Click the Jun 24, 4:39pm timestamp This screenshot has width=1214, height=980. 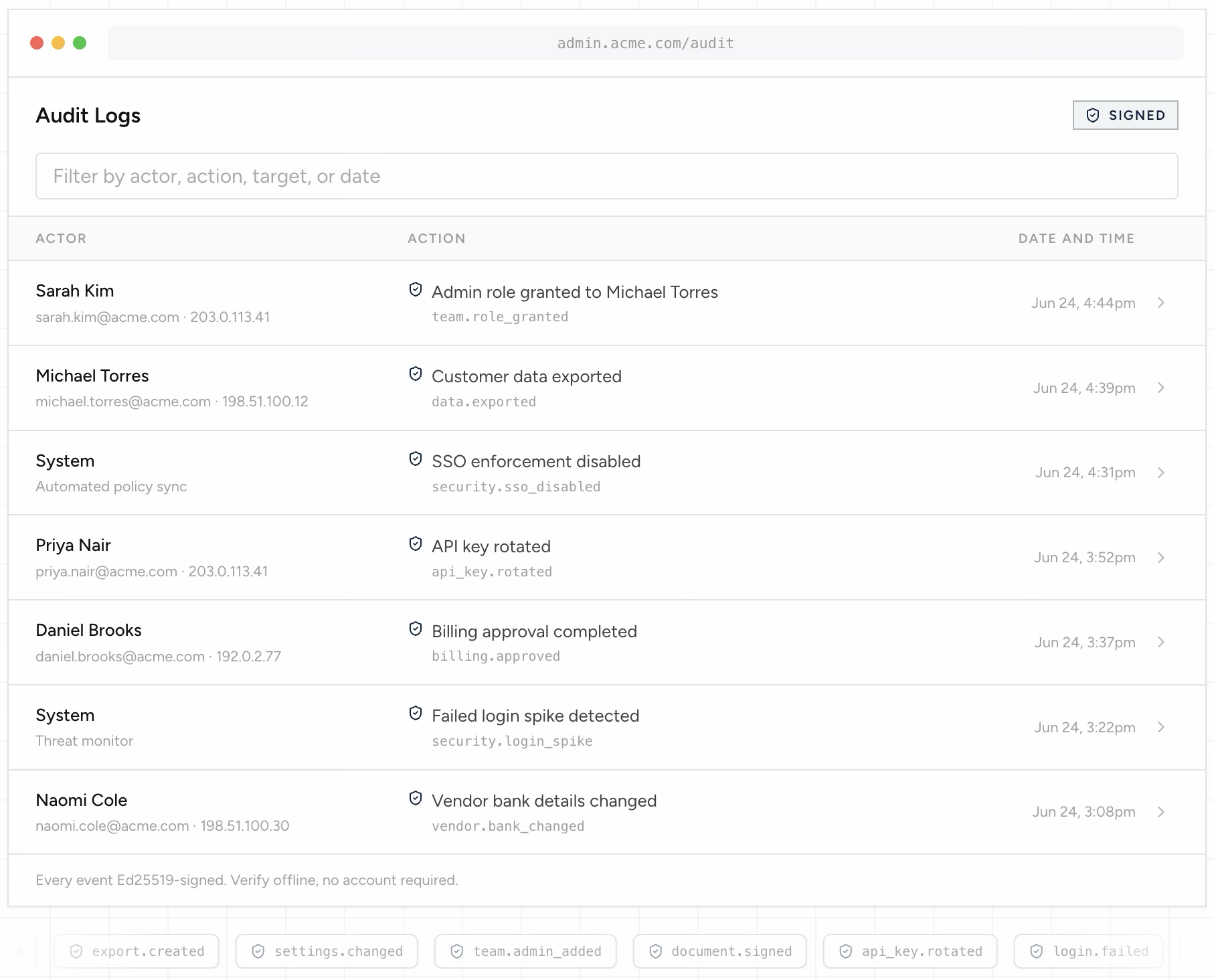(1084, 388)
